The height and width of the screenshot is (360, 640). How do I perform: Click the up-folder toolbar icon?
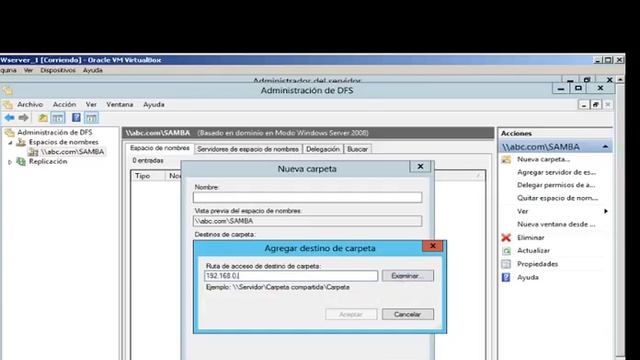pos(43,118)
